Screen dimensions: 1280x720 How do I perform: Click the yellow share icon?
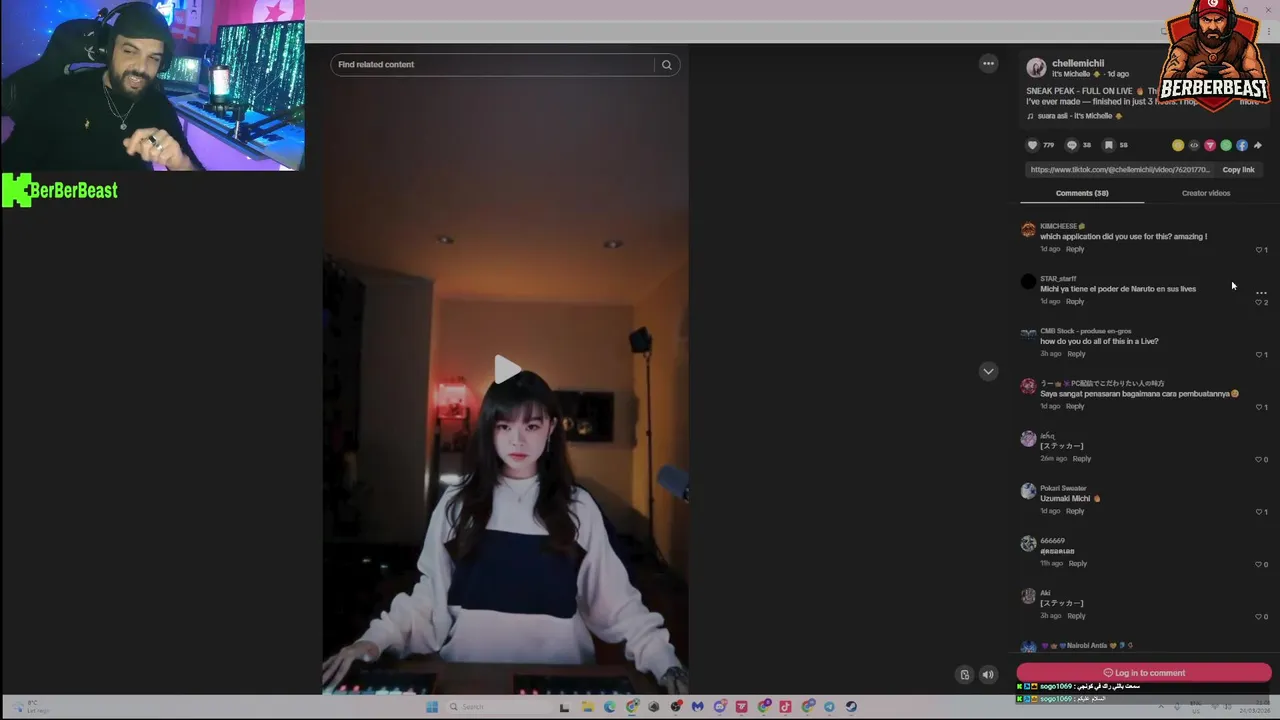tap(1178, 145)
